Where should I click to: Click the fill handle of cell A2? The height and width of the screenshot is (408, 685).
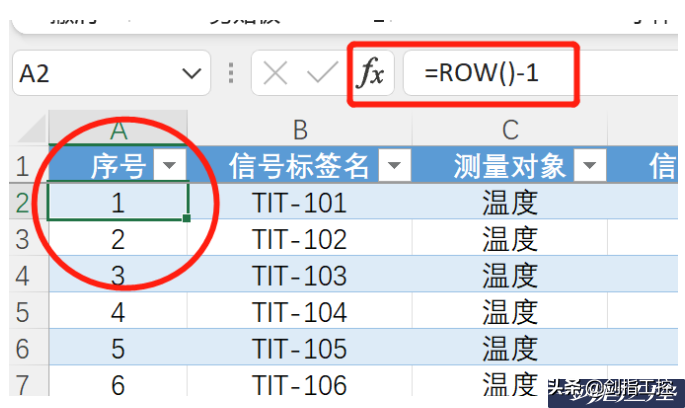point(187,218)
